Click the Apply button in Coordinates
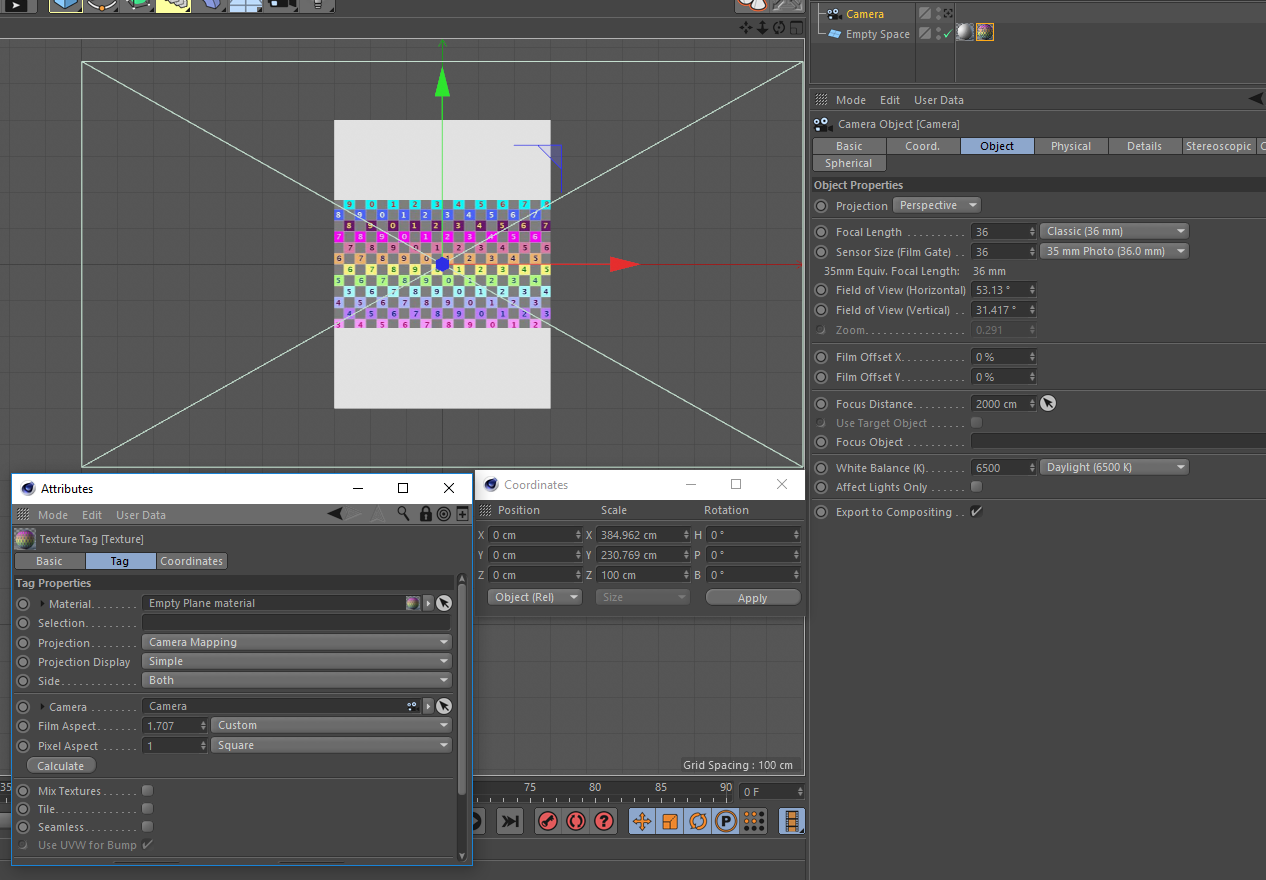1266x880 pixels. pos(752,598)
